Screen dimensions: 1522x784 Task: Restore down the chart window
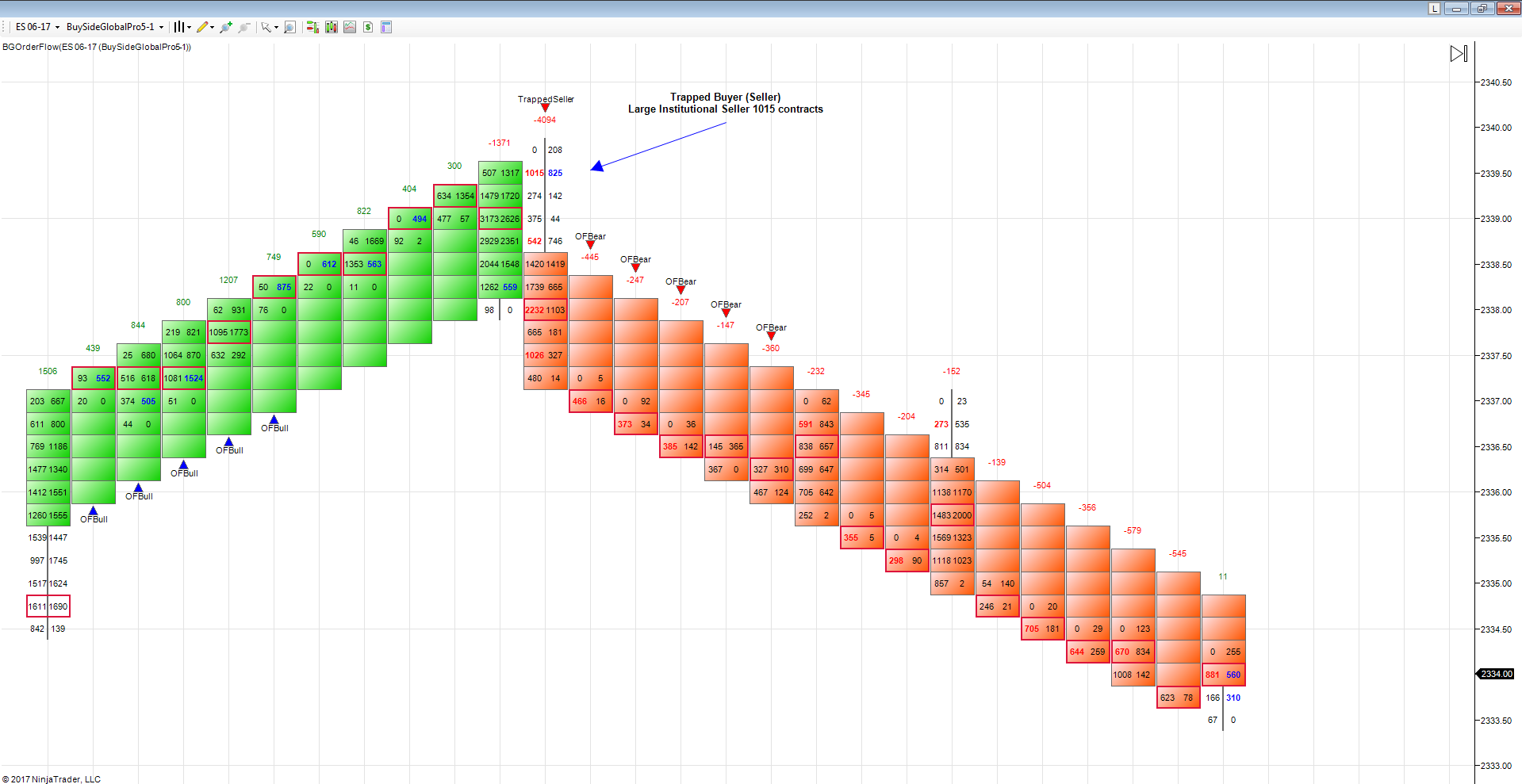point(1482,8)
